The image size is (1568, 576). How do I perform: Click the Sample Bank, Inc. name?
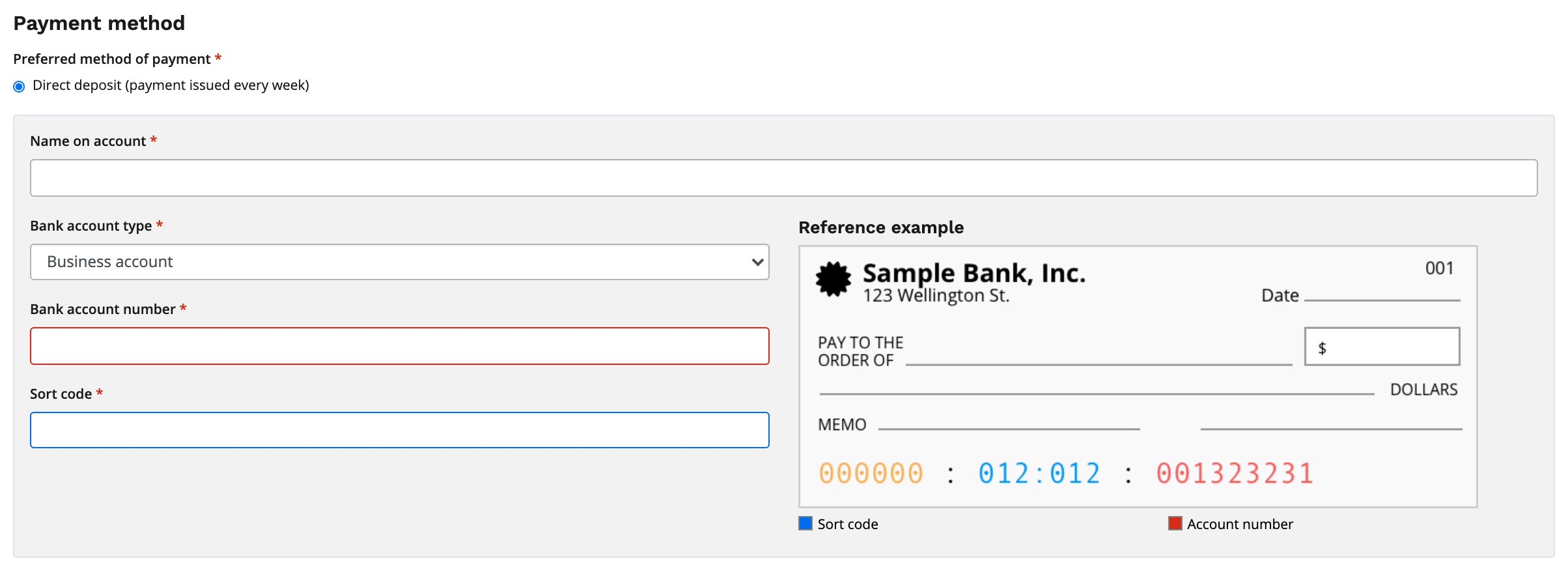click(x=974, y=273)
